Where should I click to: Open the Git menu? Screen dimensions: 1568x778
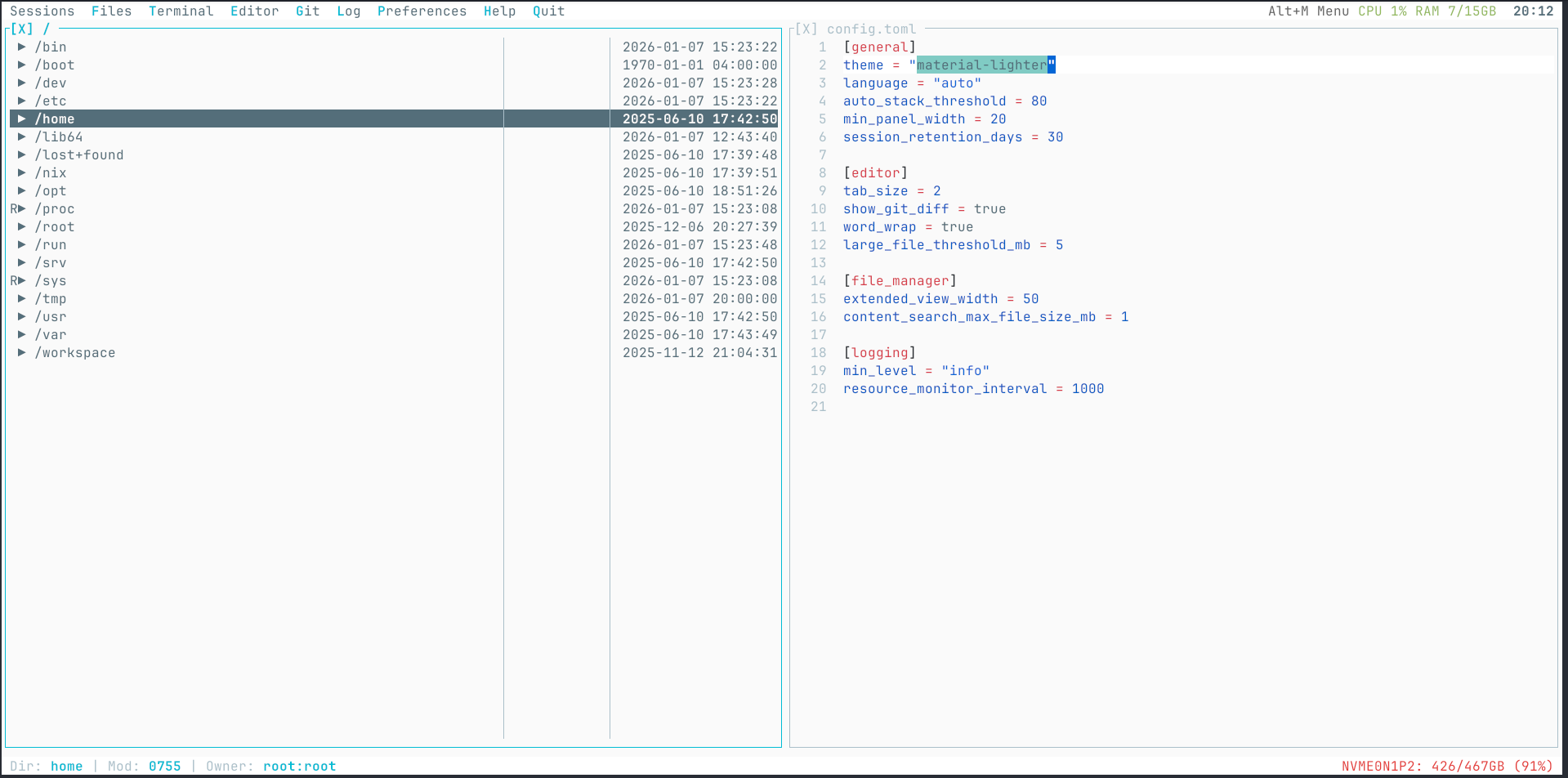tap(307, 11)
